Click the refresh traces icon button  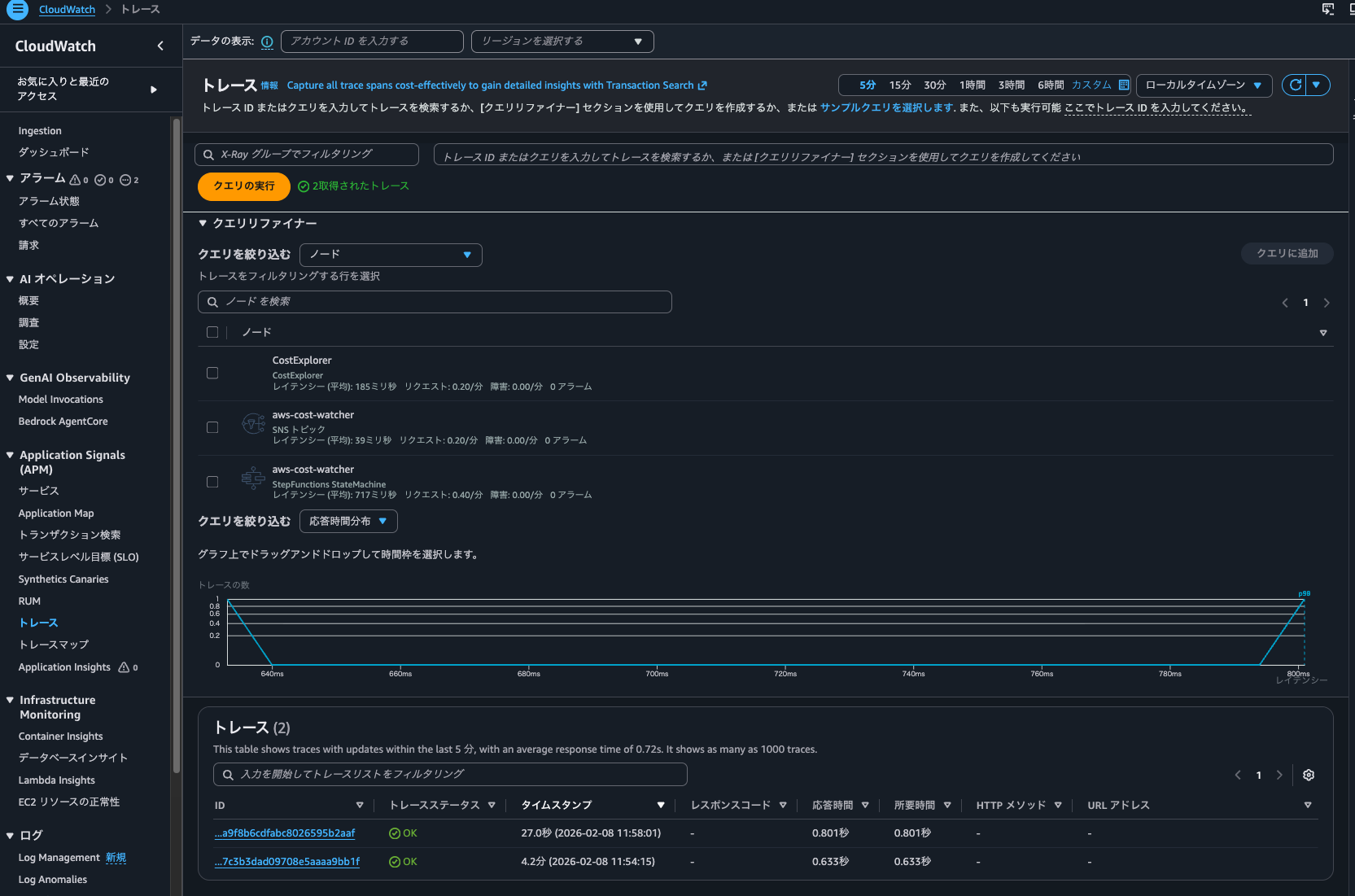pos(1295,85)
